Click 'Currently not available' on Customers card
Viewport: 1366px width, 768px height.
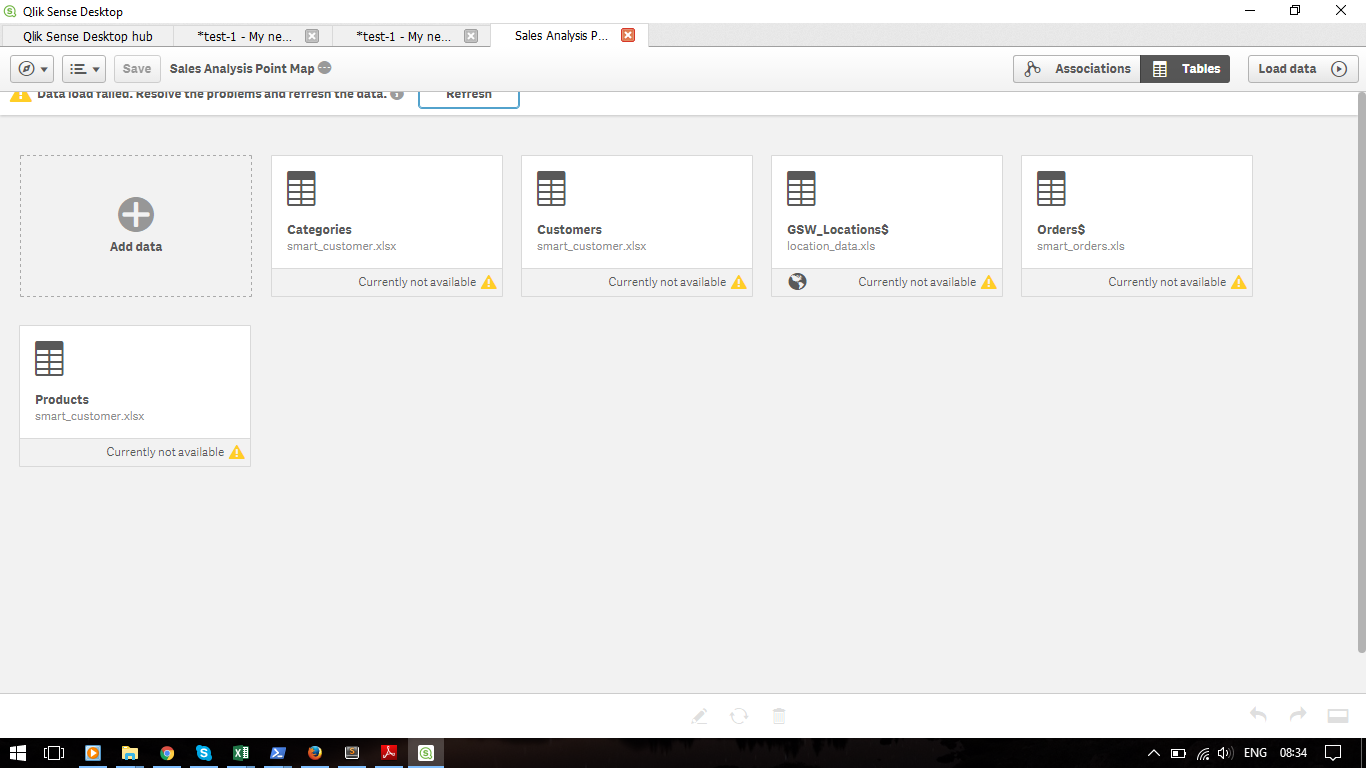click(x=667, y=282)
